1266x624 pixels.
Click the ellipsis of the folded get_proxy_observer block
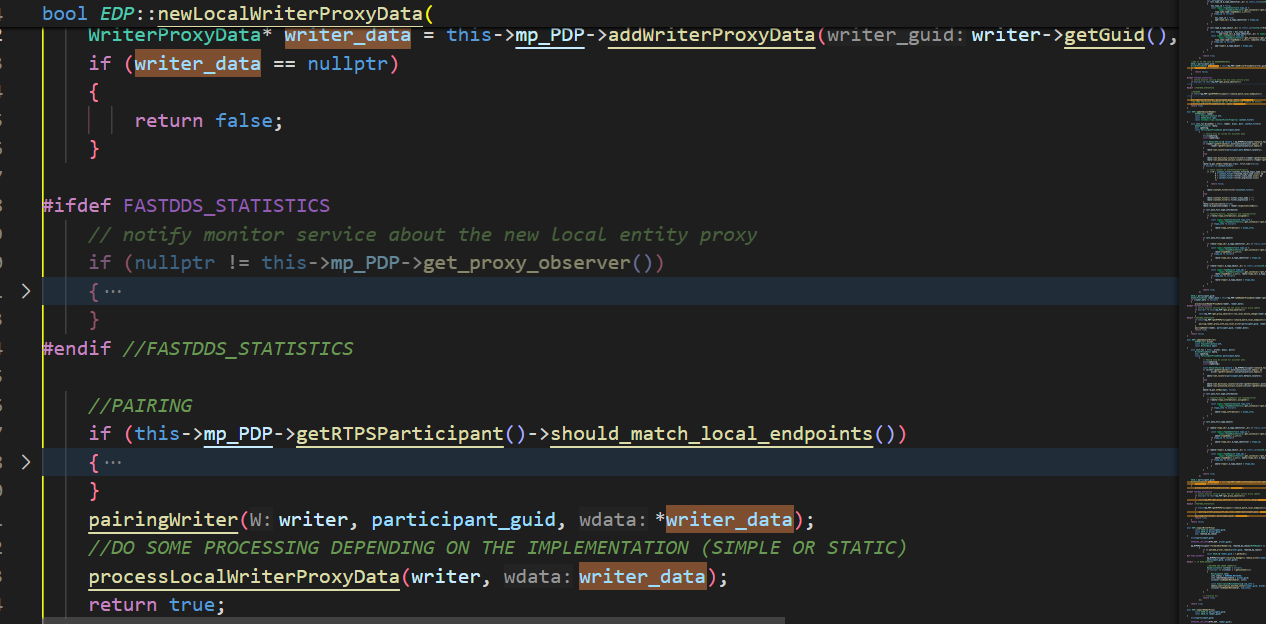pos(112,292)
